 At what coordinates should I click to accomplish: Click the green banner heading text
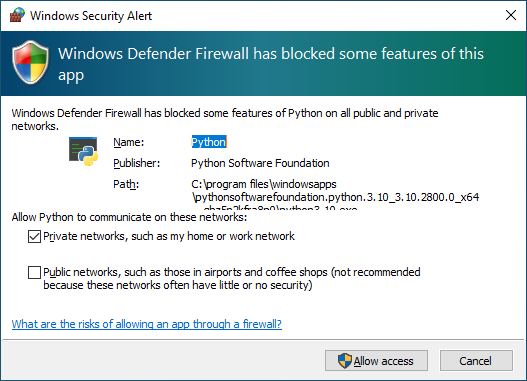point(271,64)
